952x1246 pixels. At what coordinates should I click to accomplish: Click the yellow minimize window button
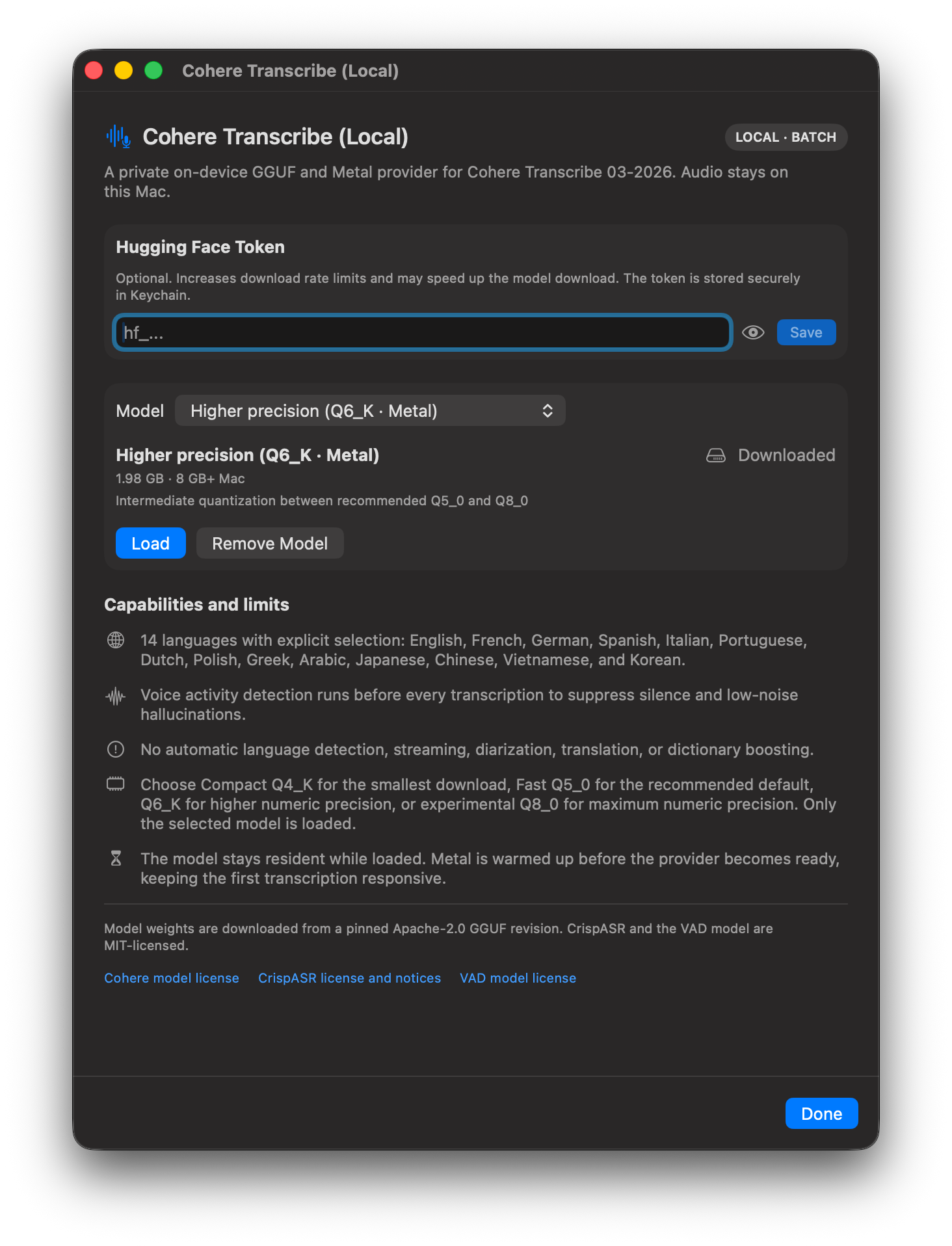(x=124, y=70)
